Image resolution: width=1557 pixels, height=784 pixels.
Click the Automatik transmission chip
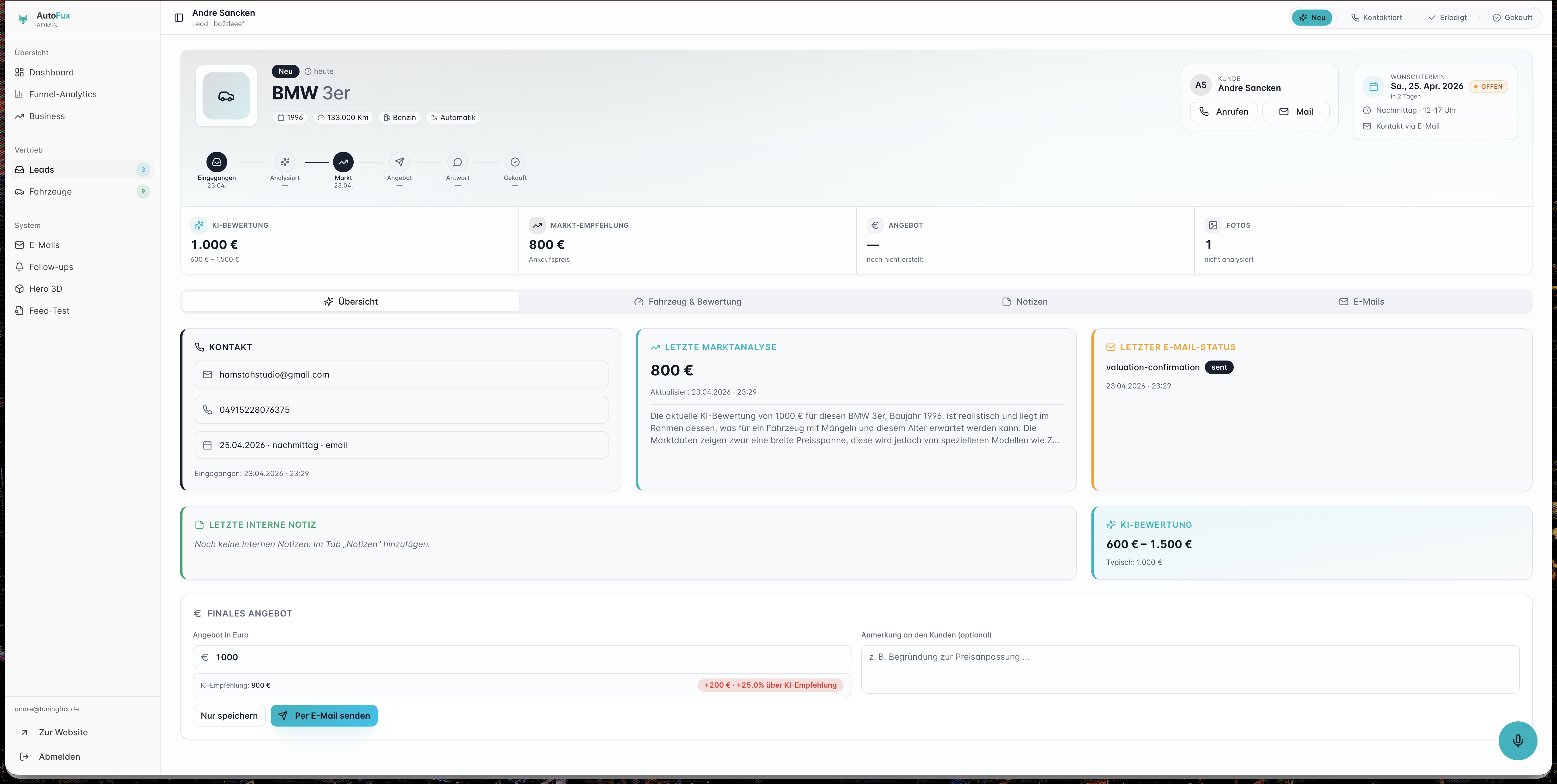click(x=453, y=118)
